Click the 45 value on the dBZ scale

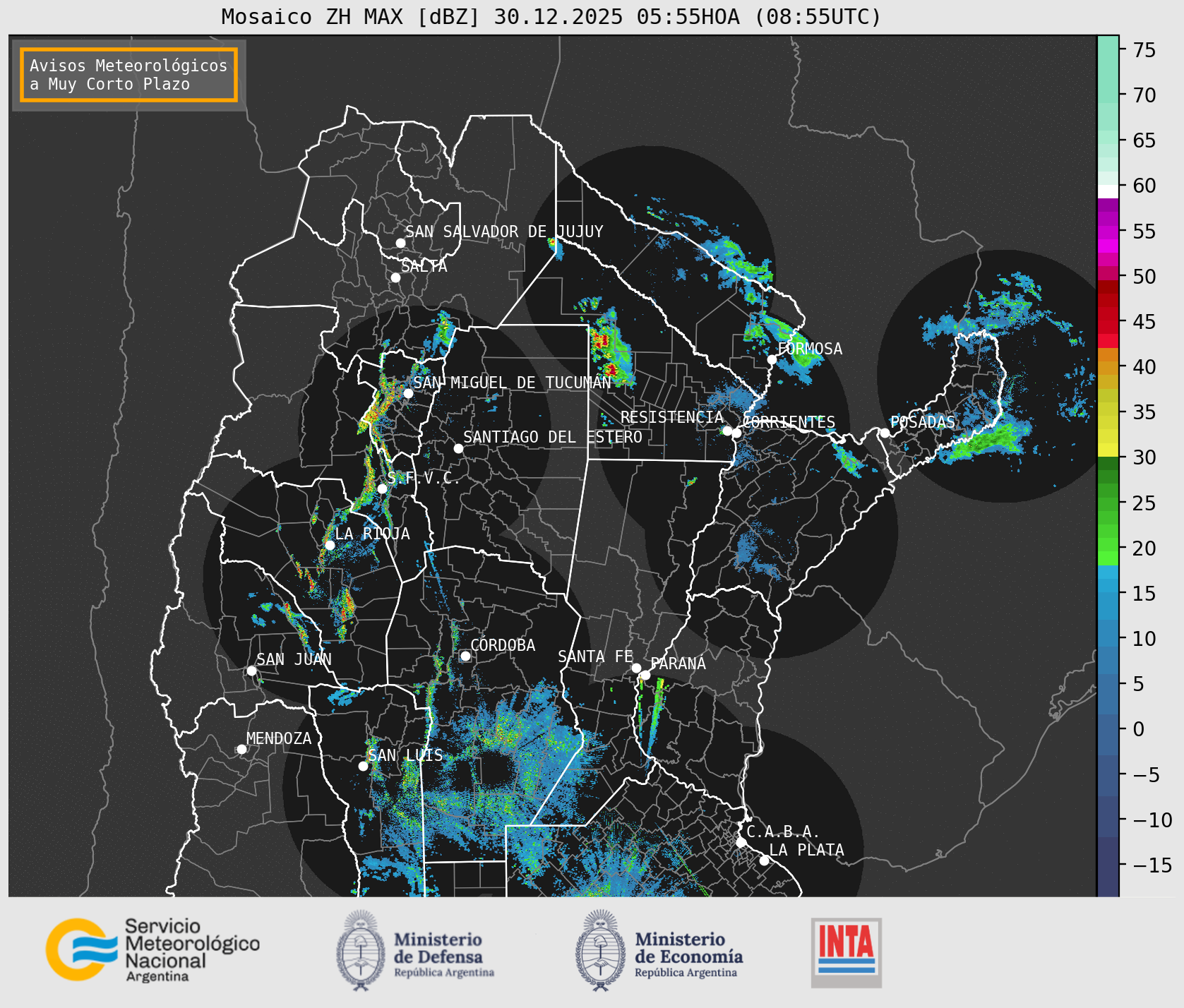pyautogui.click(x=1144, y=322)
